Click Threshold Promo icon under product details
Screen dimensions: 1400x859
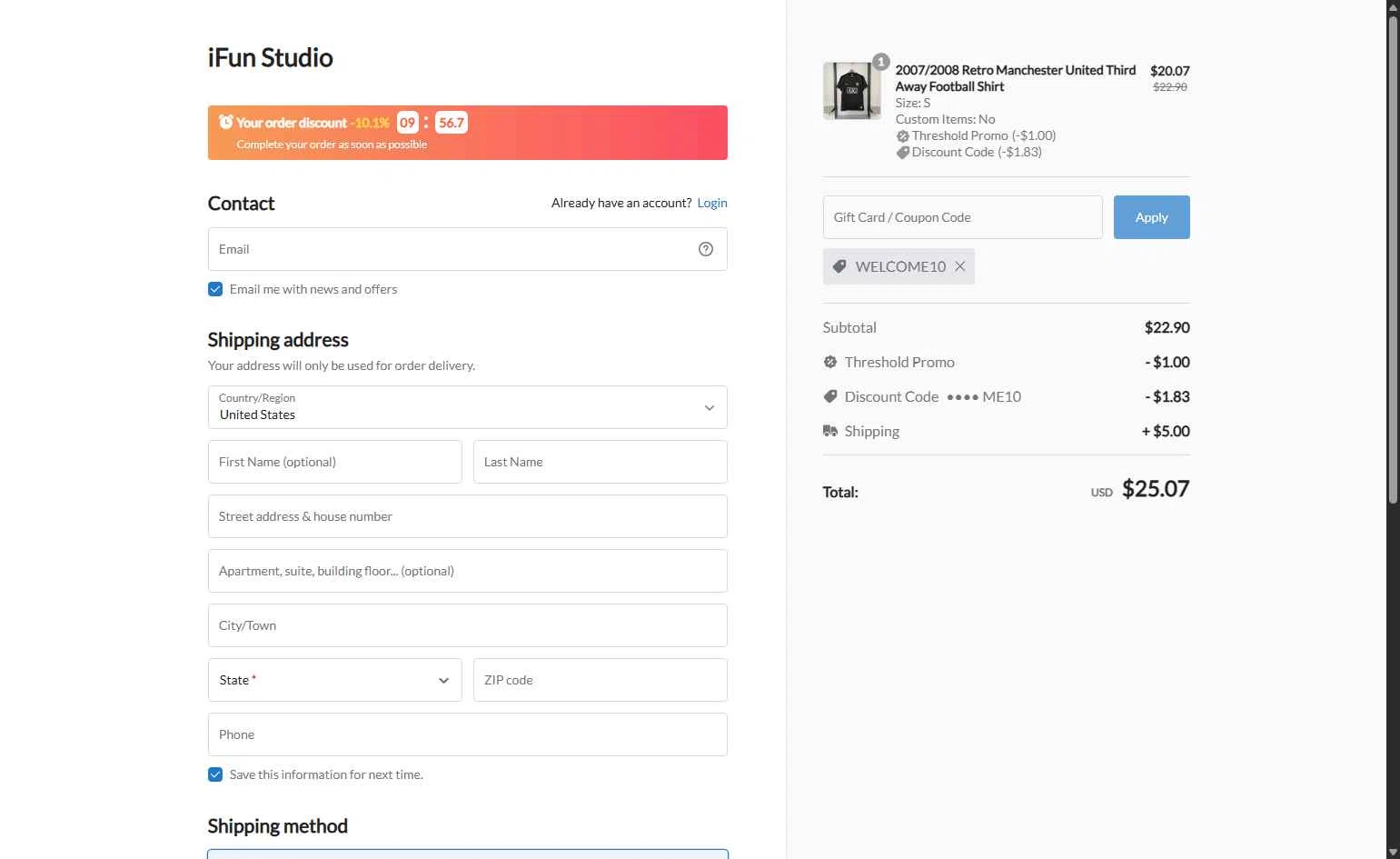tap(902, 136)
